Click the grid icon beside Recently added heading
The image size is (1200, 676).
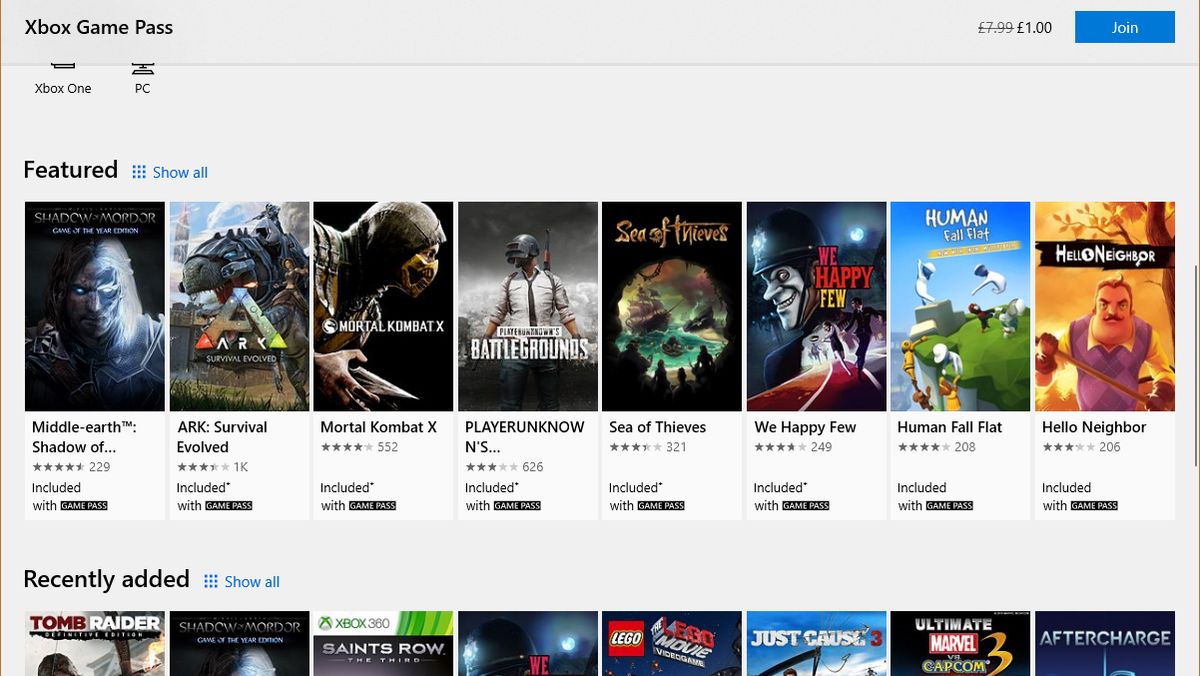click(210, 581)
